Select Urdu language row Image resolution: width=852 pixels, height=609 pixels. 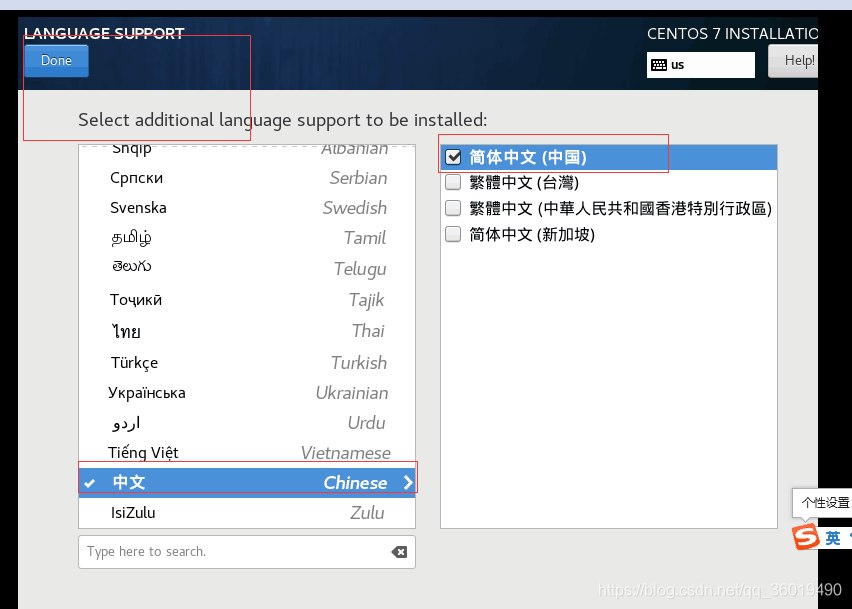click(247, 423)
